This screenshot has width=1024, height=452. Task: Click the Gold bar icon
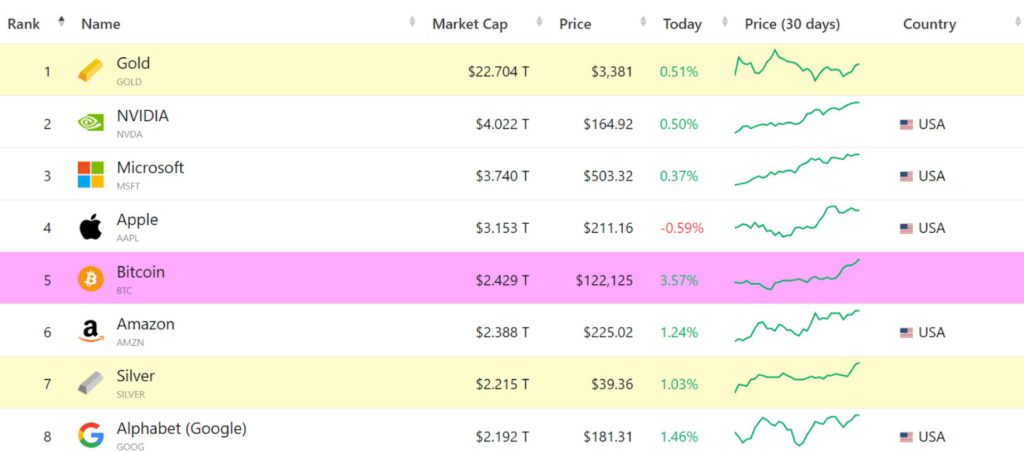tap(90, 71)
